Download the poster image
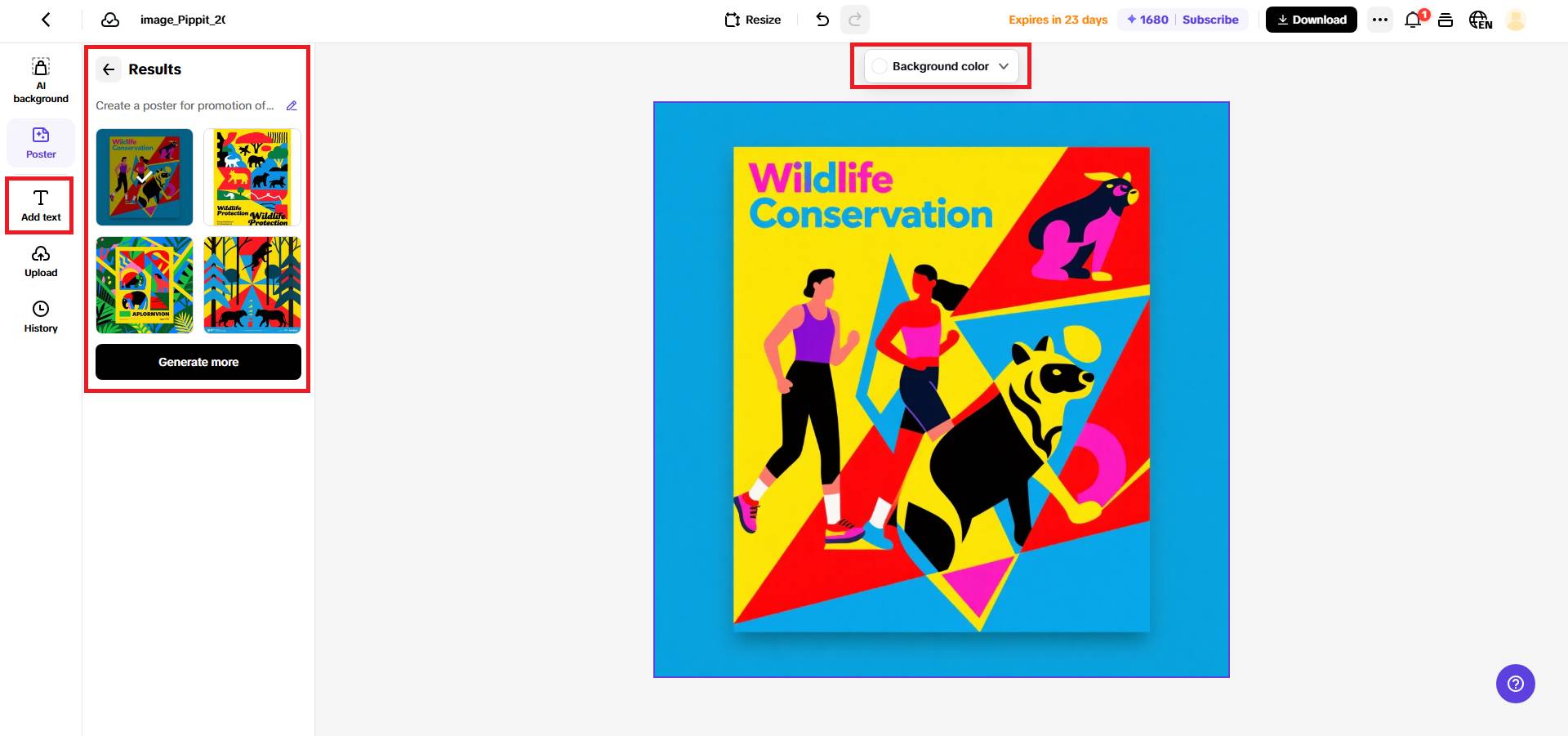Image resolution: width=1568 pixels, height=736 pixels. point(1311,20)
